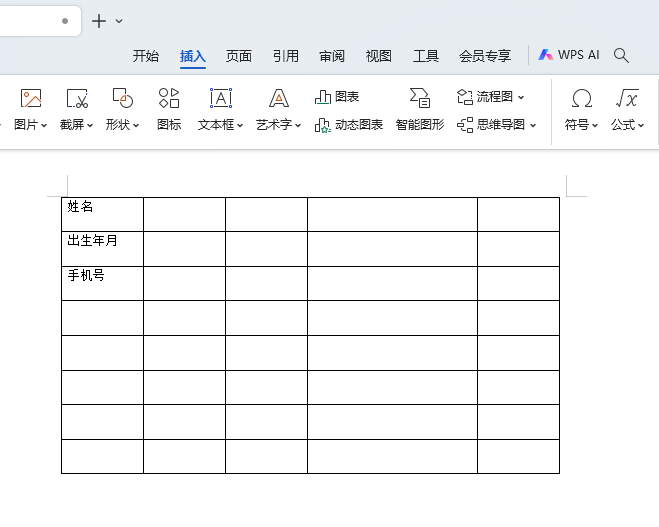Open the 会员专享 tab
Viewport: 659px width, 527px height.
pyautogui.click(x=485, y=56)
